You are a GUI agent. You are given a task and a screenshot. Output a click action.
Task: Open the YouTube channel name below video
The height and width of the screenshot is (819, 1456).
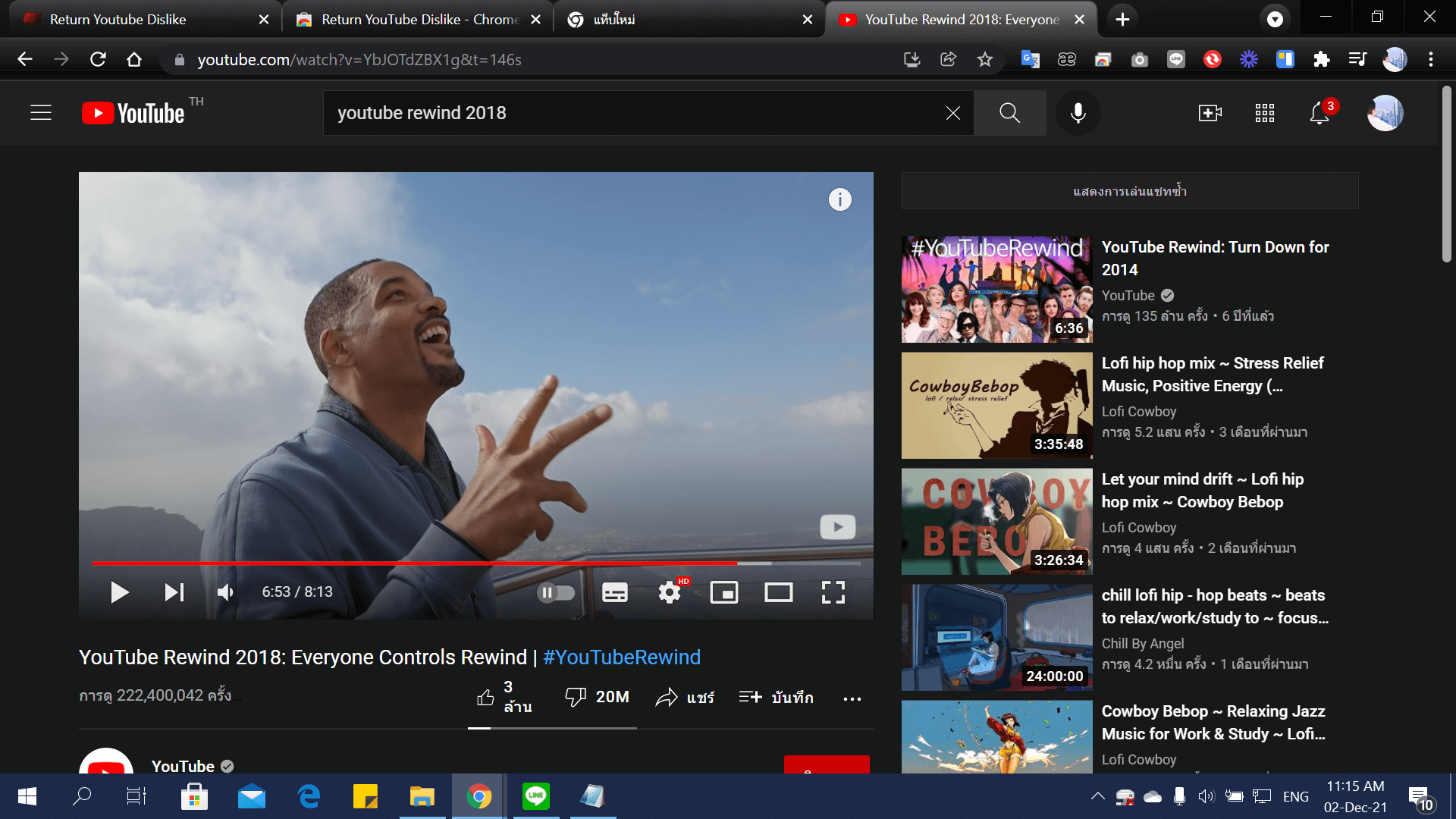pyautogui.click(x=183, y=767)
